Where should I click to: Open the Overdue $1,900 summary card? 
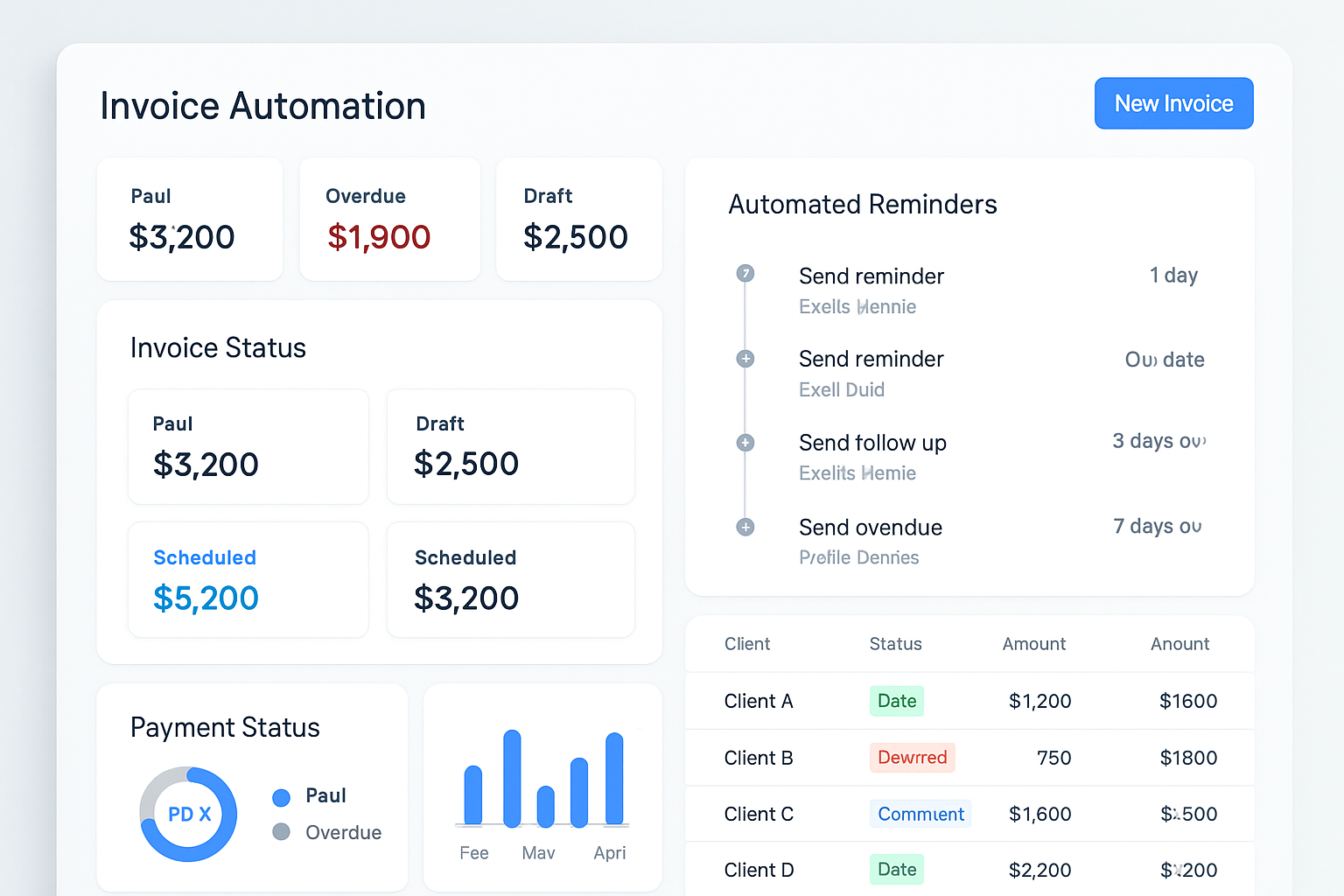tap(389, 219)
